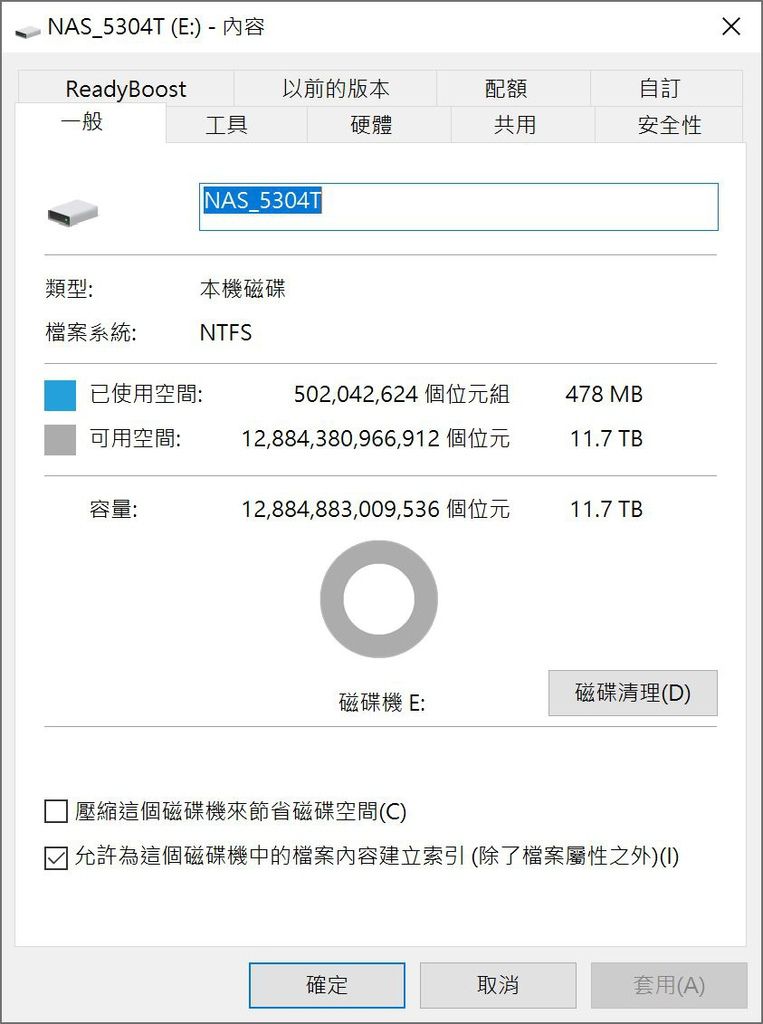The height and width of the screenshot is (1024, 763).
Task: Switch to the 以前的版本 tab
Action: (335, 88)
